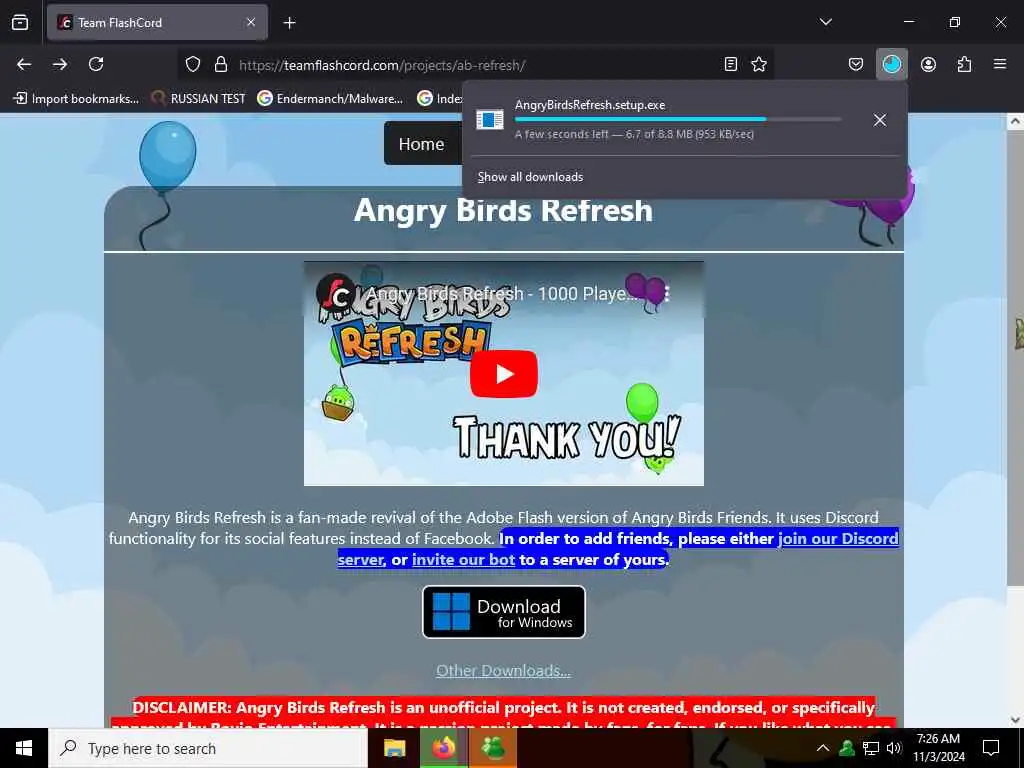Cancel the AngryBirdsRefresh.setup.exe download
Image resolution: width=1024 pixels, height=768 pixels.
pos(880,120)
